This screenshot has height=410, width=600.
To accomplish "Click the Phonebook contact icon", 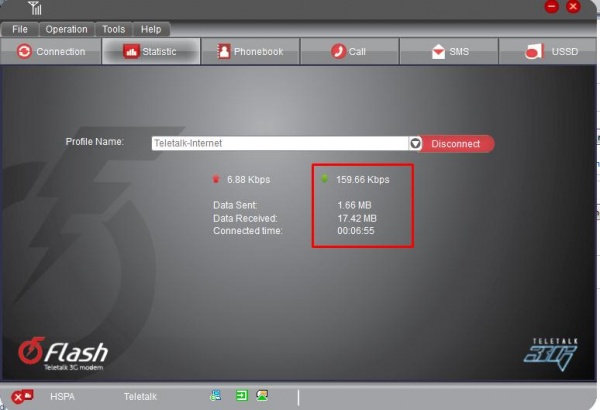I will pos(223,51).
